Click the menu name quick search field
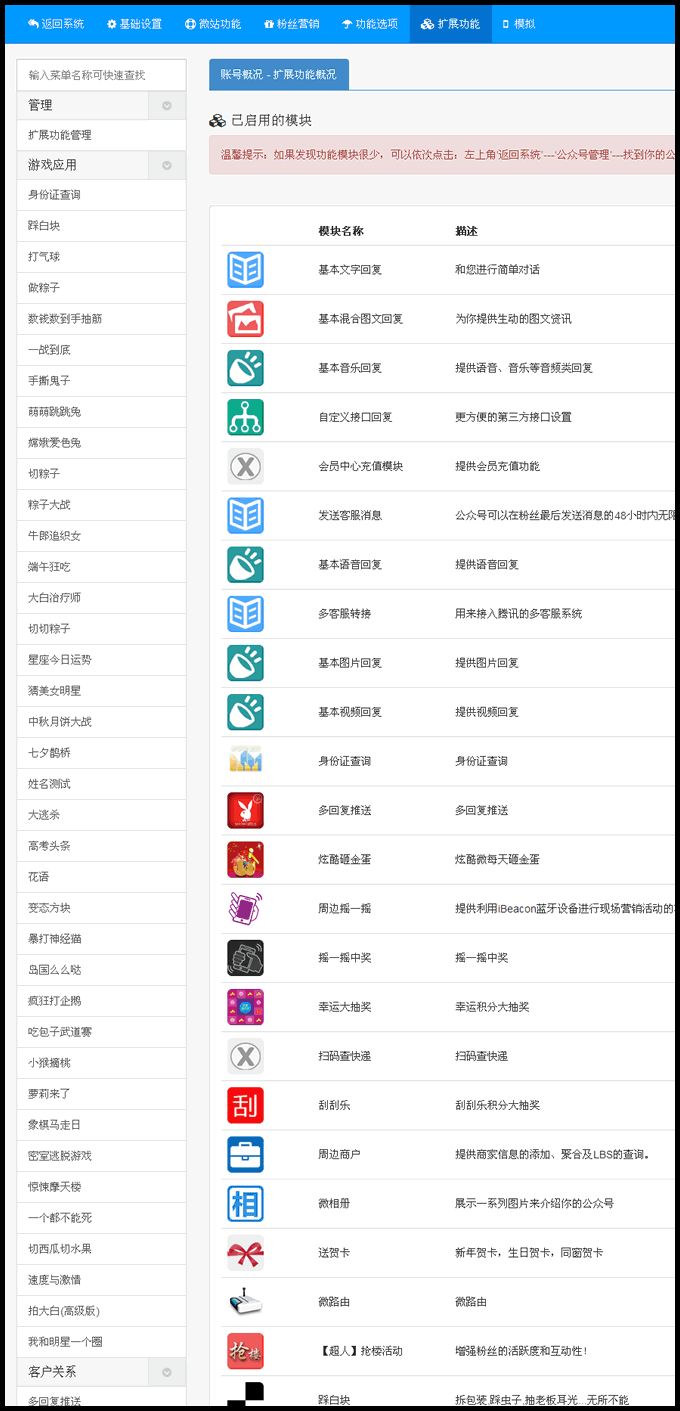This screenshot has height=1411, width=680. pos(101,75)
